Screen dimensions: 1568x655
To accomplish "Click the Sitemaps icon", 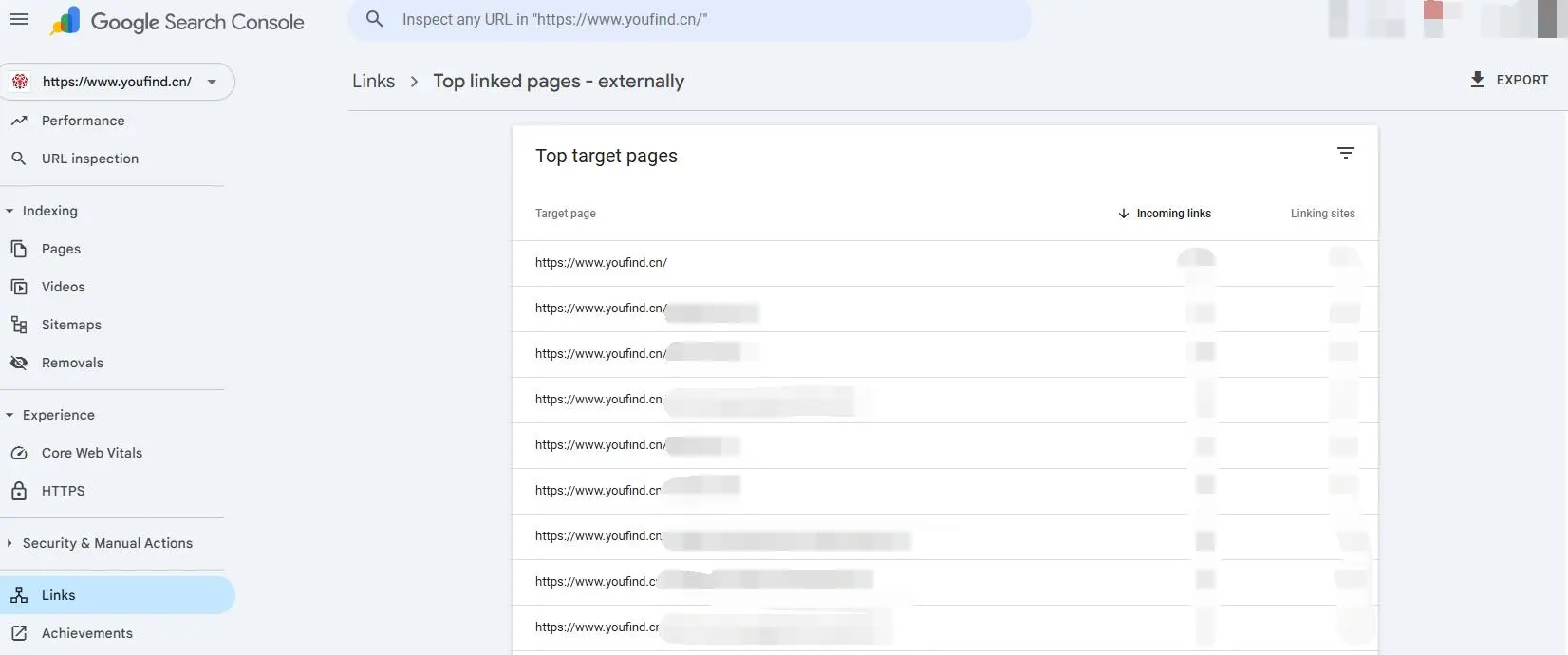I will [19, 325].
